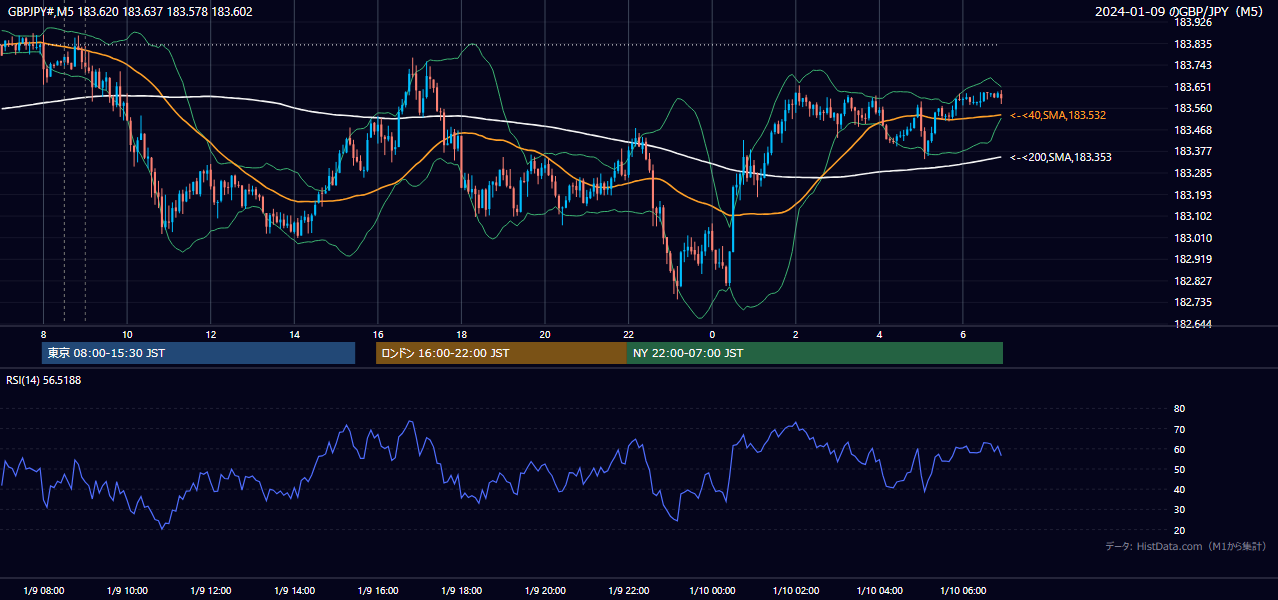Click the 1/9 20:00 time label
Viewport: 1278px width, 600px height.
click(x=545, y=591)
